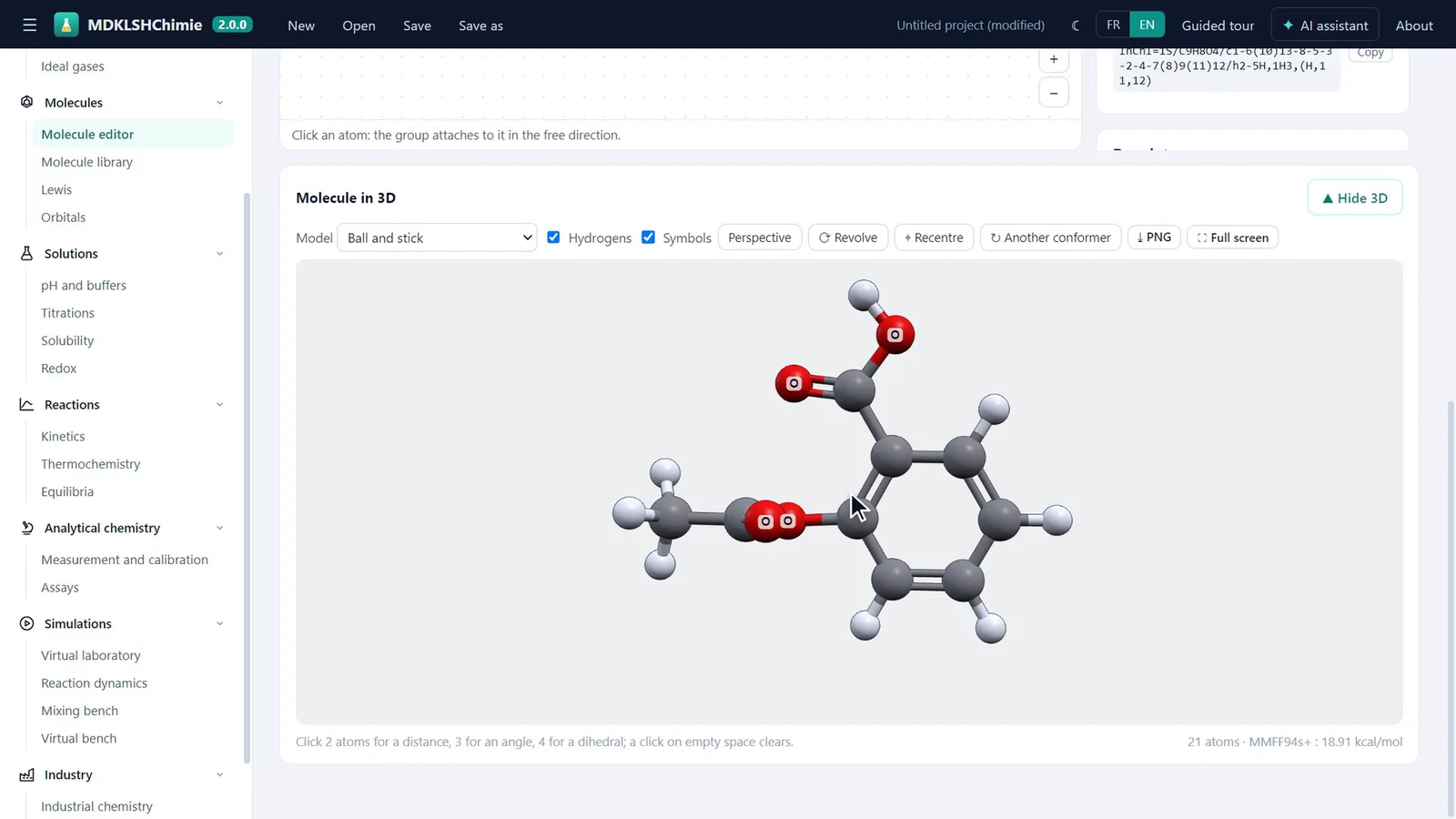
Task: Collapse the Industry section chevron
Action: (x=219, y=775)
